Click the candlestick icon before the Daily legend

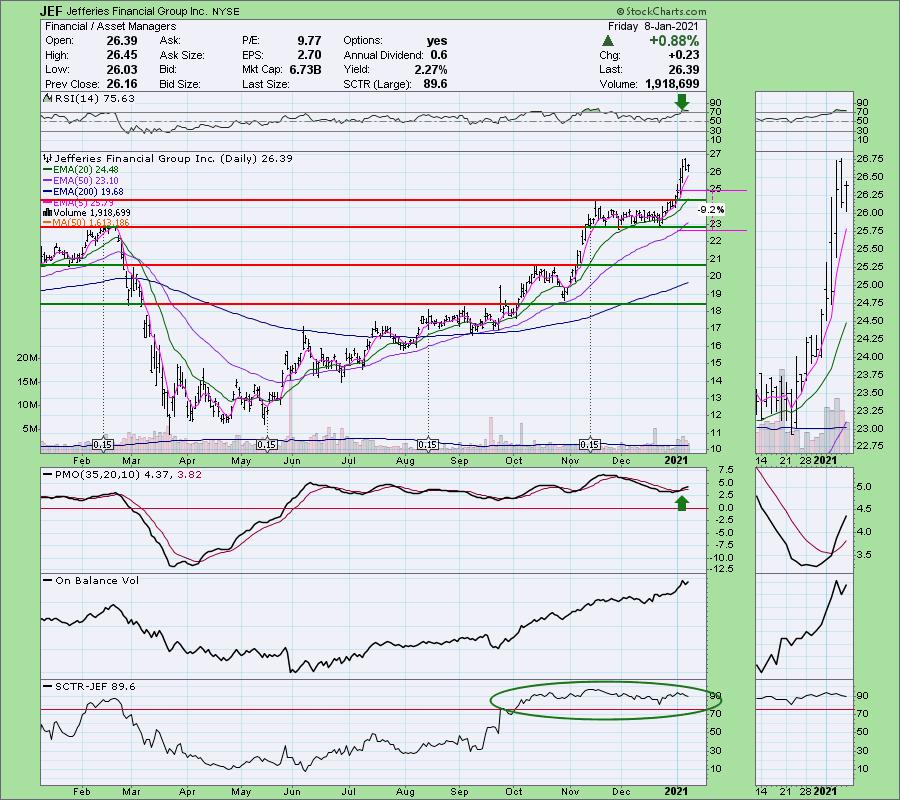point(48,158)
